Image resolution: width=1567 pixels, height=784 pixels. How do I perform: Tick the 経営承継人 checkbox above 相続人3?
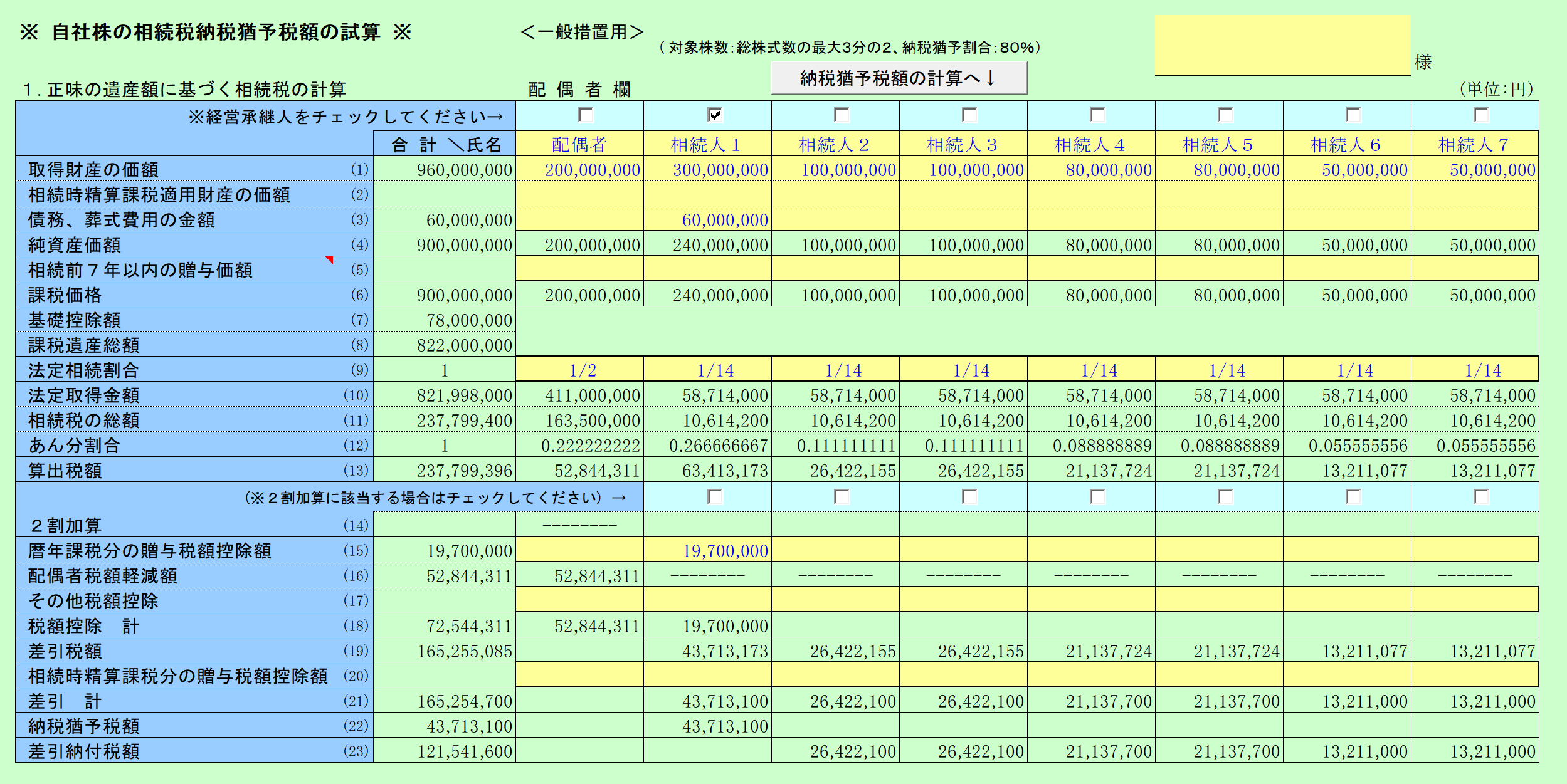point(969,115)
